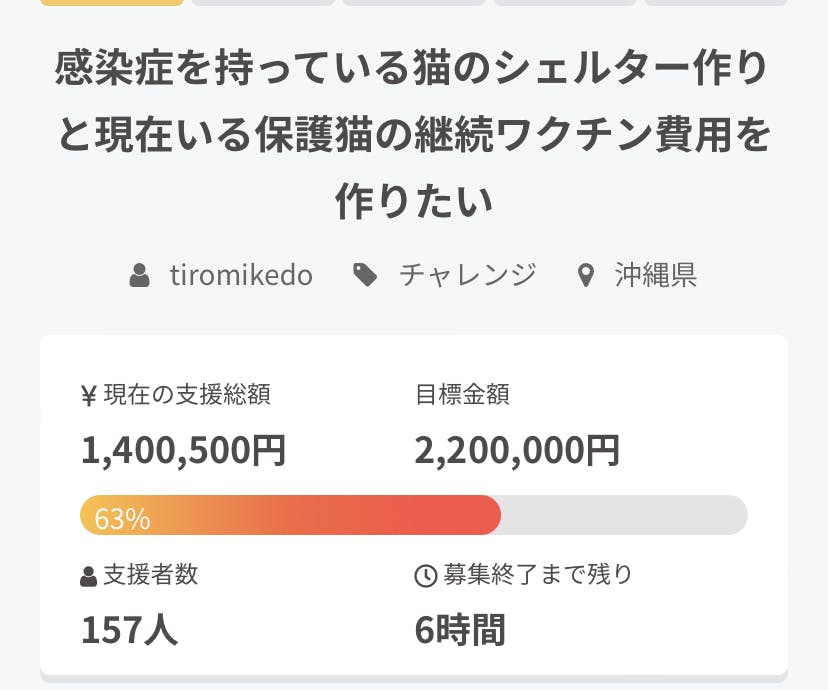Click the yen icon beside 現在の支援総額

[x=88, y=395]
